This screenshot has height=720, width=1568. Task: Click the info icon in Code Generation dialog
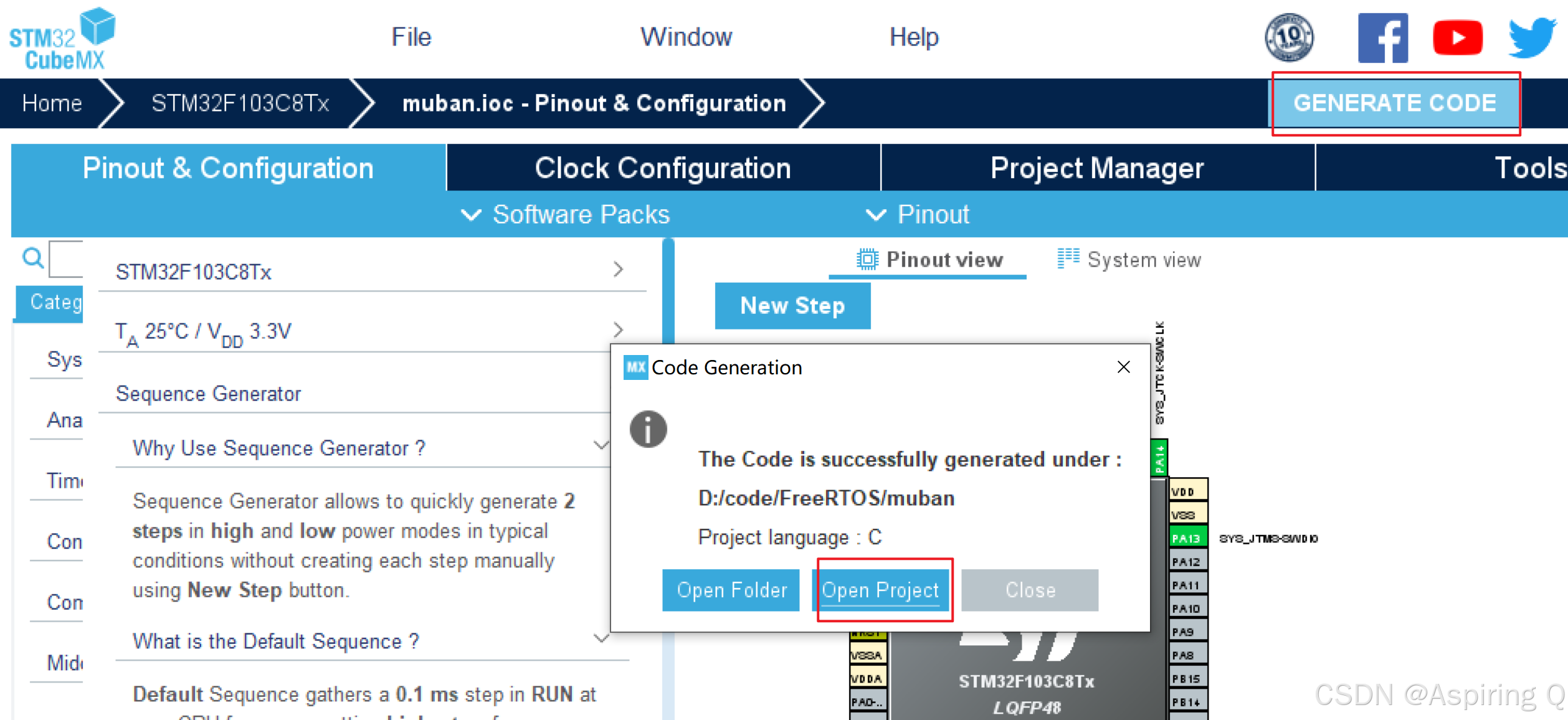(x=648, y=429)
